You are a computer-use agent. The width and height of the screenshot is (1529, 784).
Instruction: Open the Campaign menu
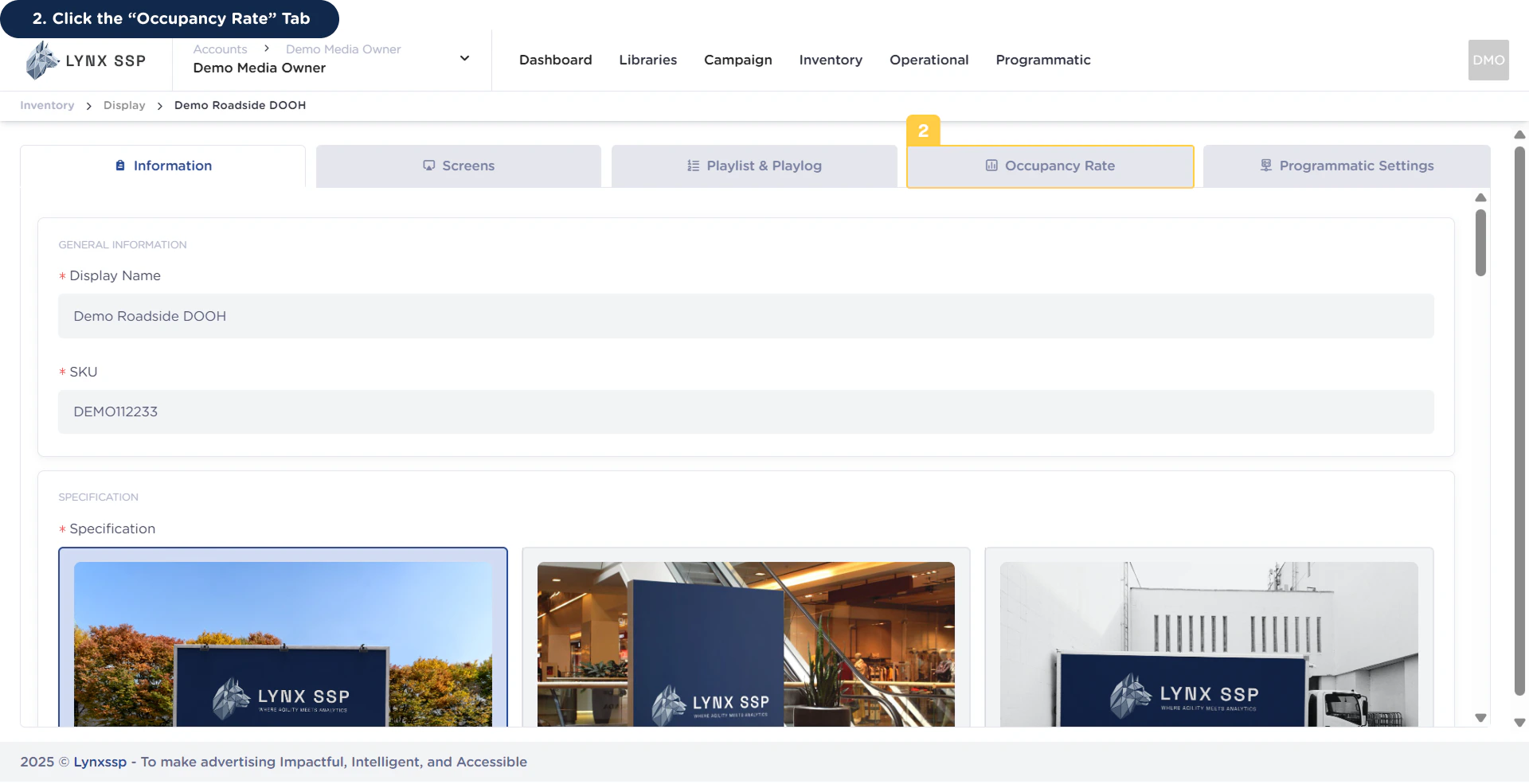pyautogui.click(x=738, y=60)
